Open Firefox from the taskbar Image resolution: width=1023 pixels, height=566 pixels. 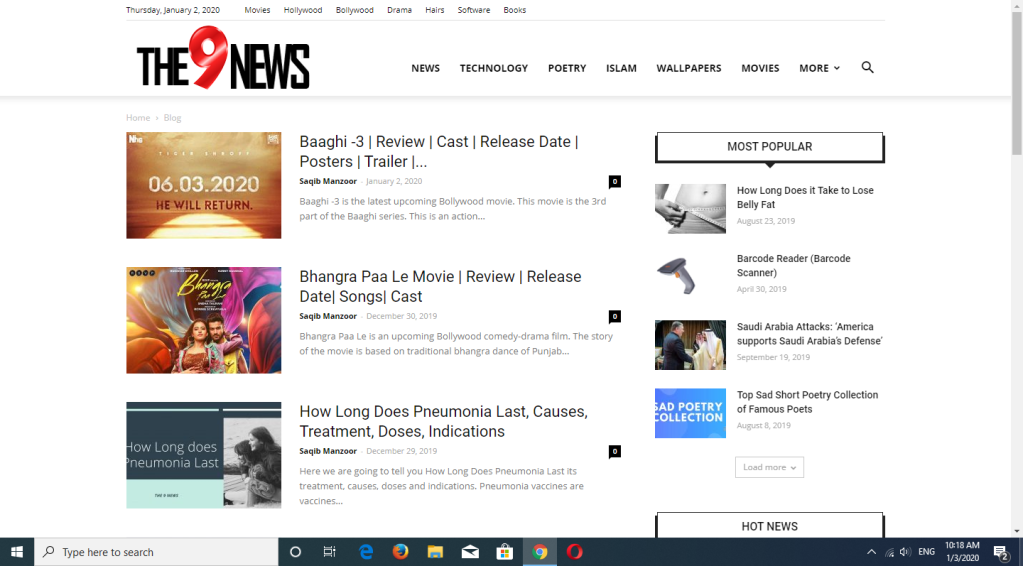click(400, 552)
